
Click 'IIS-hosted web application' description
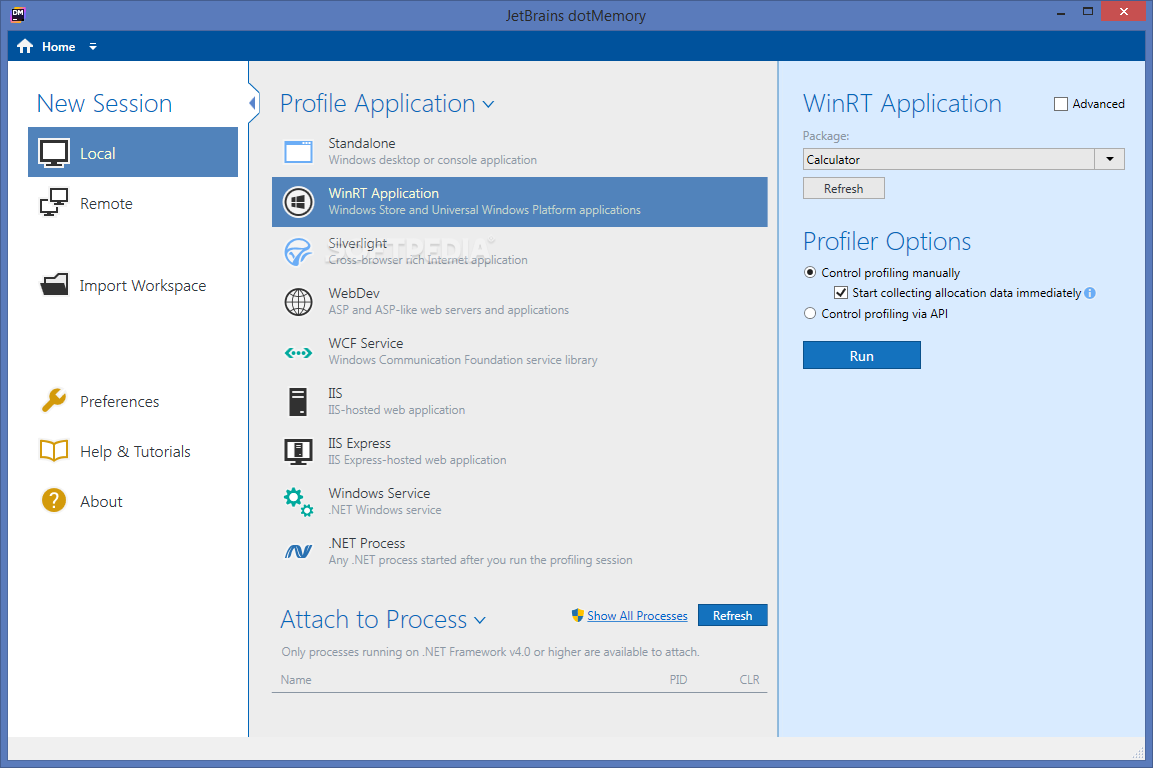396,410
